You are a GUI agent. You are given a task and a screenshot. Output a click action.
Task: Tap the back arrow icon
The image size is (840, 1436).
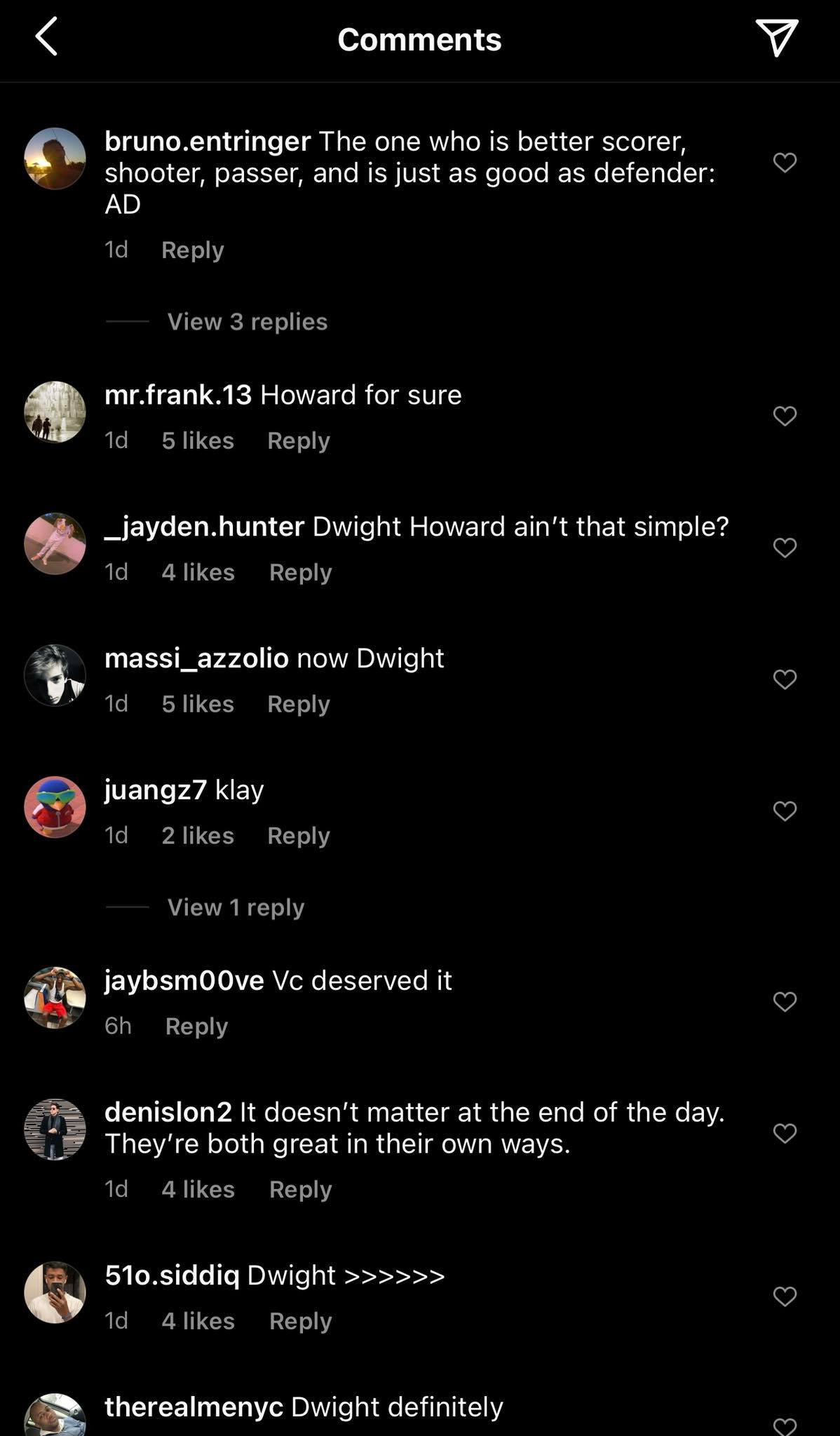click(46, 37)
